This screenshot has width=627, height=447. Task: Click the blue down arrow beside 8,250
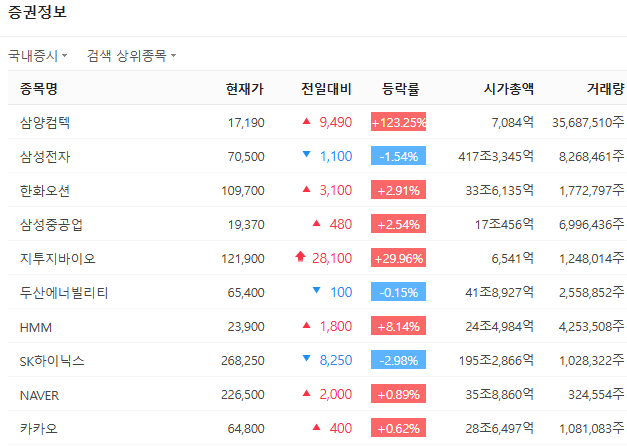307,358
